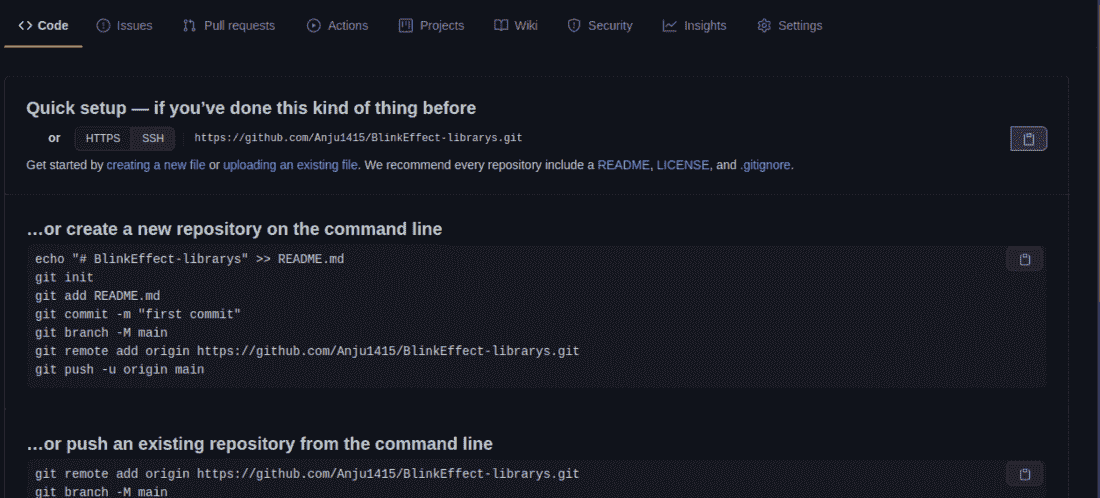Copy the create new repository commands
This screenshot has height=498, width=1100.
point(1024,260)
